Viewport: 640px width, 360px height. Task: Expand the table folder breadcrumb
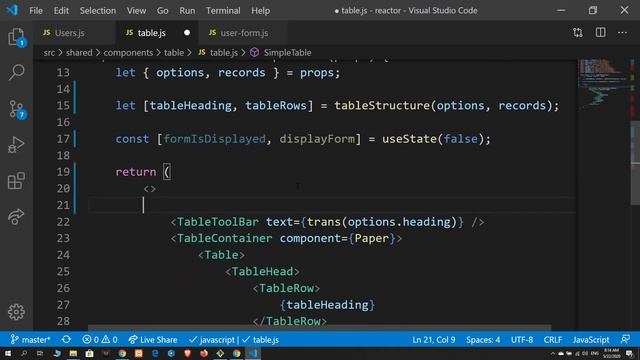coord(174,53)
